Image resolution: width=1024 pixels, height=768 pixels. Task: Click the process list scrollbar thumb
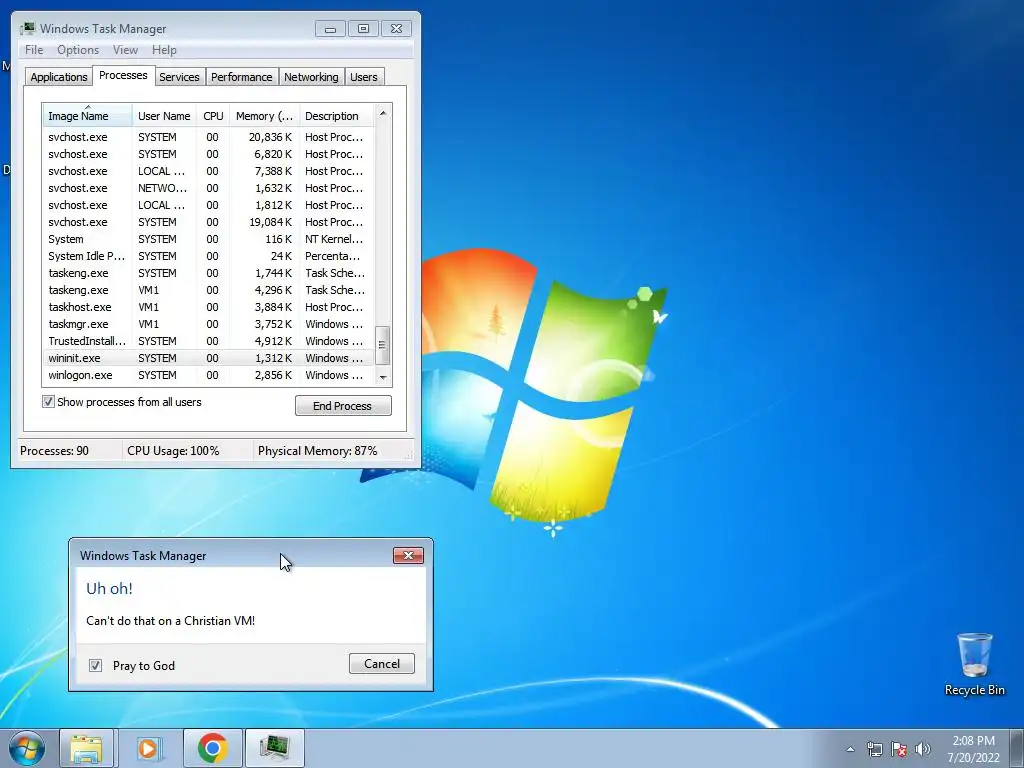[x=383, y=345]
